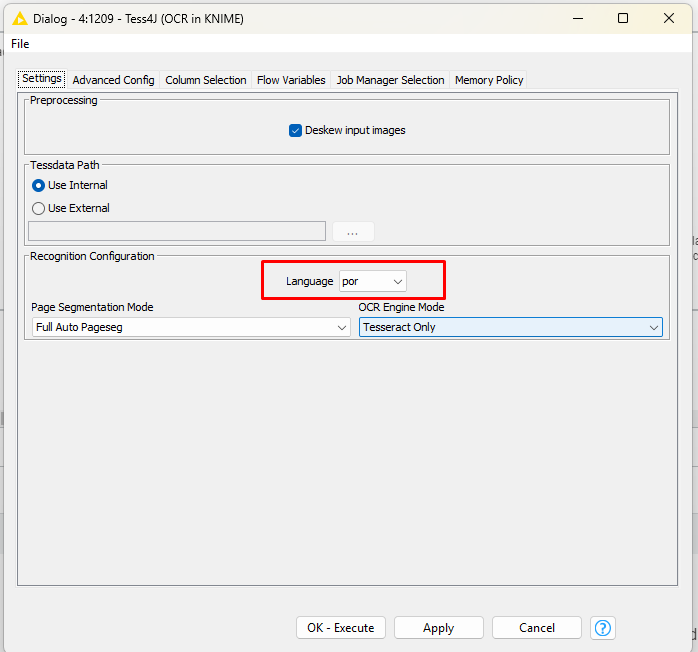Open the Language dropdown
Screen dimensions: 698x652
(373, 281)
